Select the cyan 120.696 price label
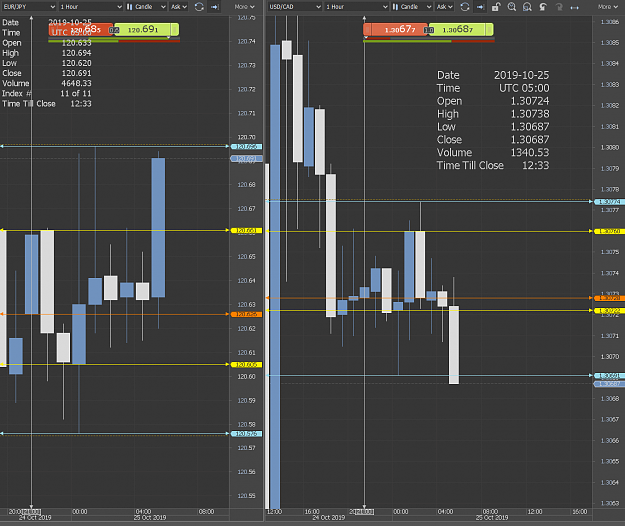Viewport: 625px width, 526px height. click(246, 147)
